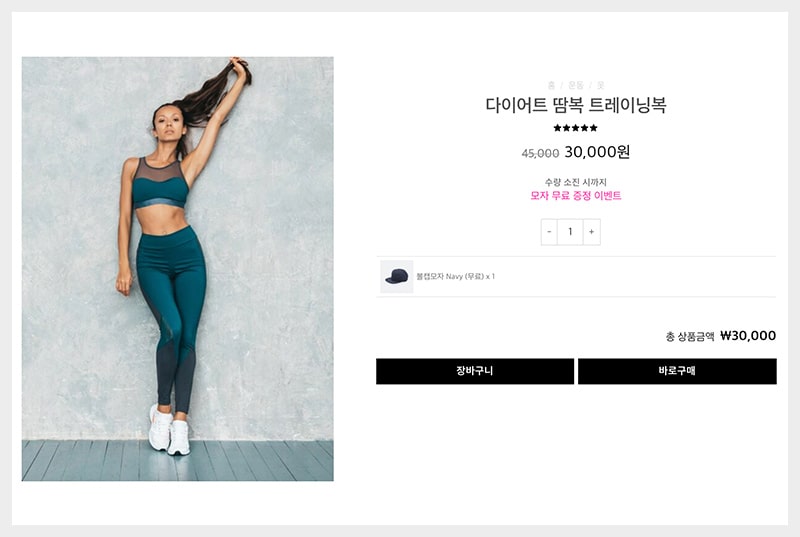
Task: Click the five-star rating icons
Action: point(576,128)
